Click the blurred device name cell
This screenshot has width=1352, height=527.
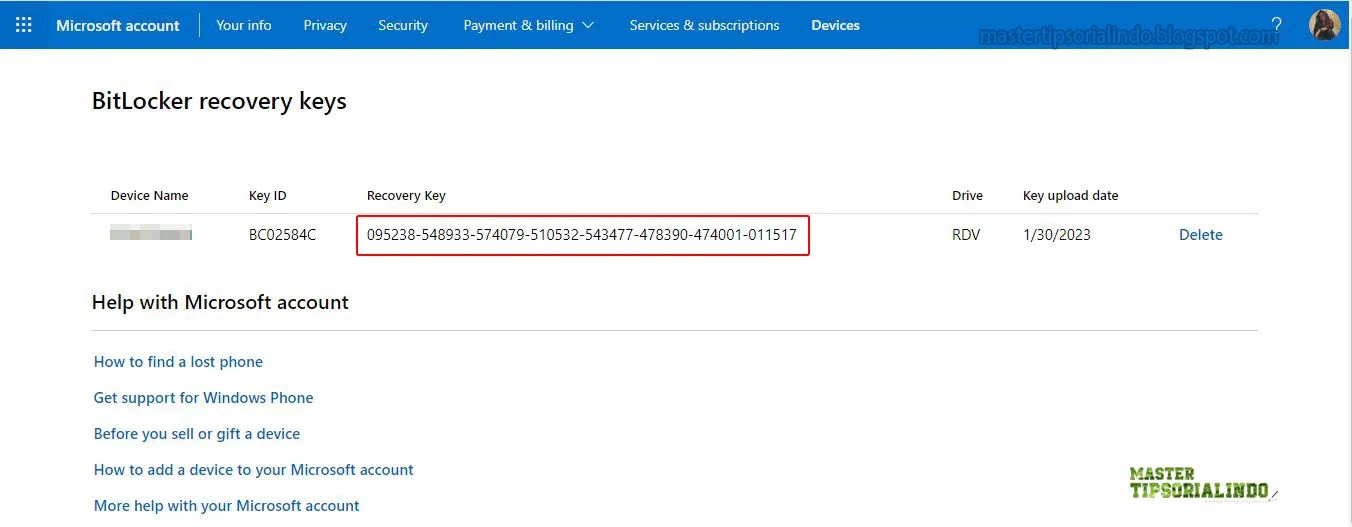click(x=151, y=234)
